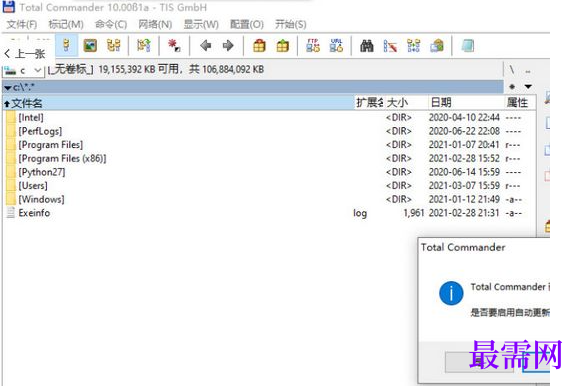Screen dimensions: 581x386
Task: Click the copy names to clipboard icon
Action: (437, 46)
